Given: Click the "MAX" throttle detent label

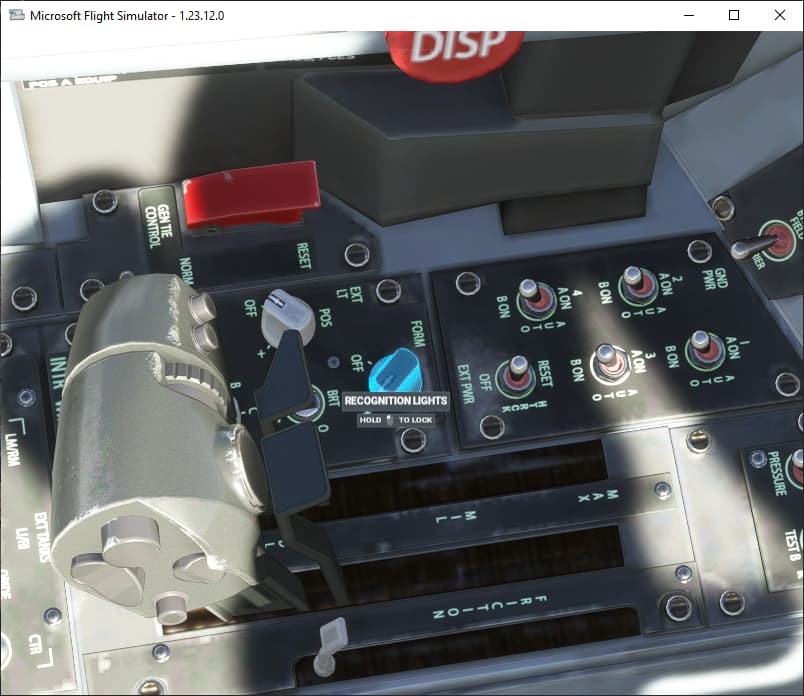Looking at the screenshot, I should point(598,496).
